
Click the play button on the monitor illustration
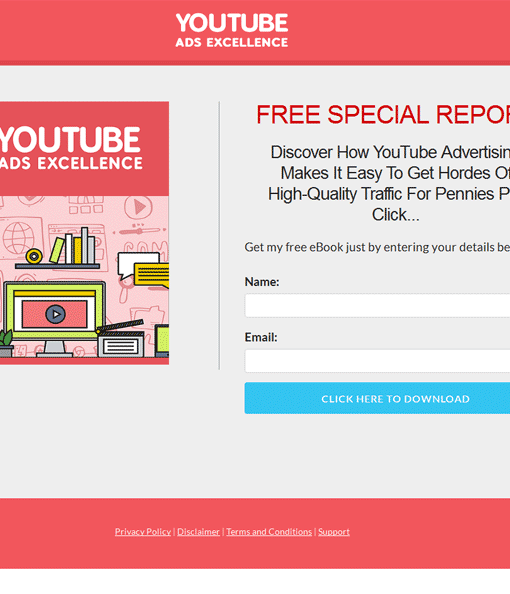(56, 314)
